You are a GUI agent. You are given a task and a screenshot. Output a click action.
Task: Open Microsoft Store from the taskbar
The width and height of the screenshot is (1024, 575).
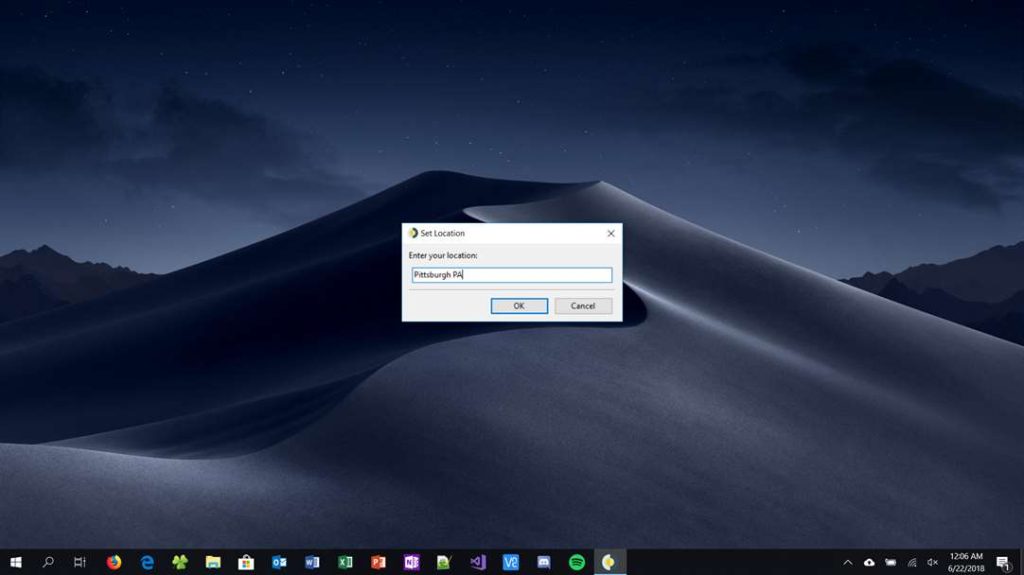[x=246, y=562]
